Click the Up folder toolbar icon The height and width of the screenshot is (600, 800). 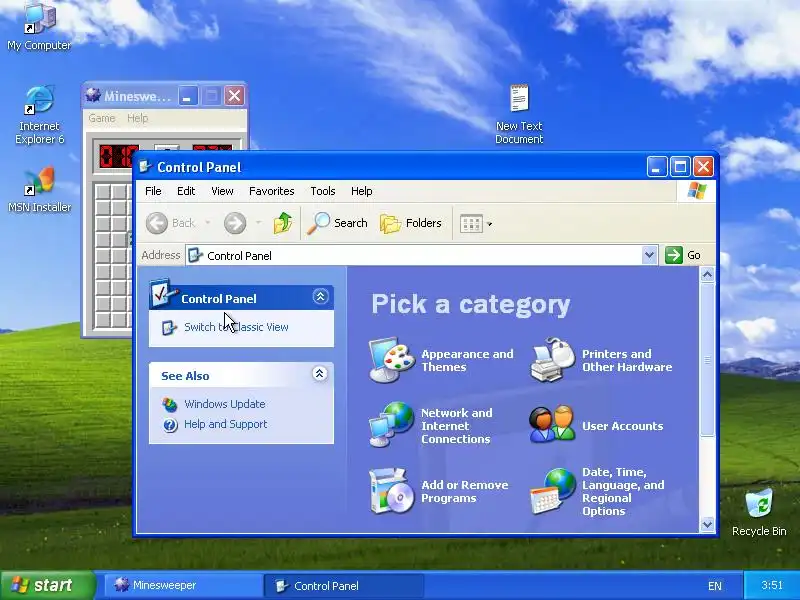[x=283, y=223]
